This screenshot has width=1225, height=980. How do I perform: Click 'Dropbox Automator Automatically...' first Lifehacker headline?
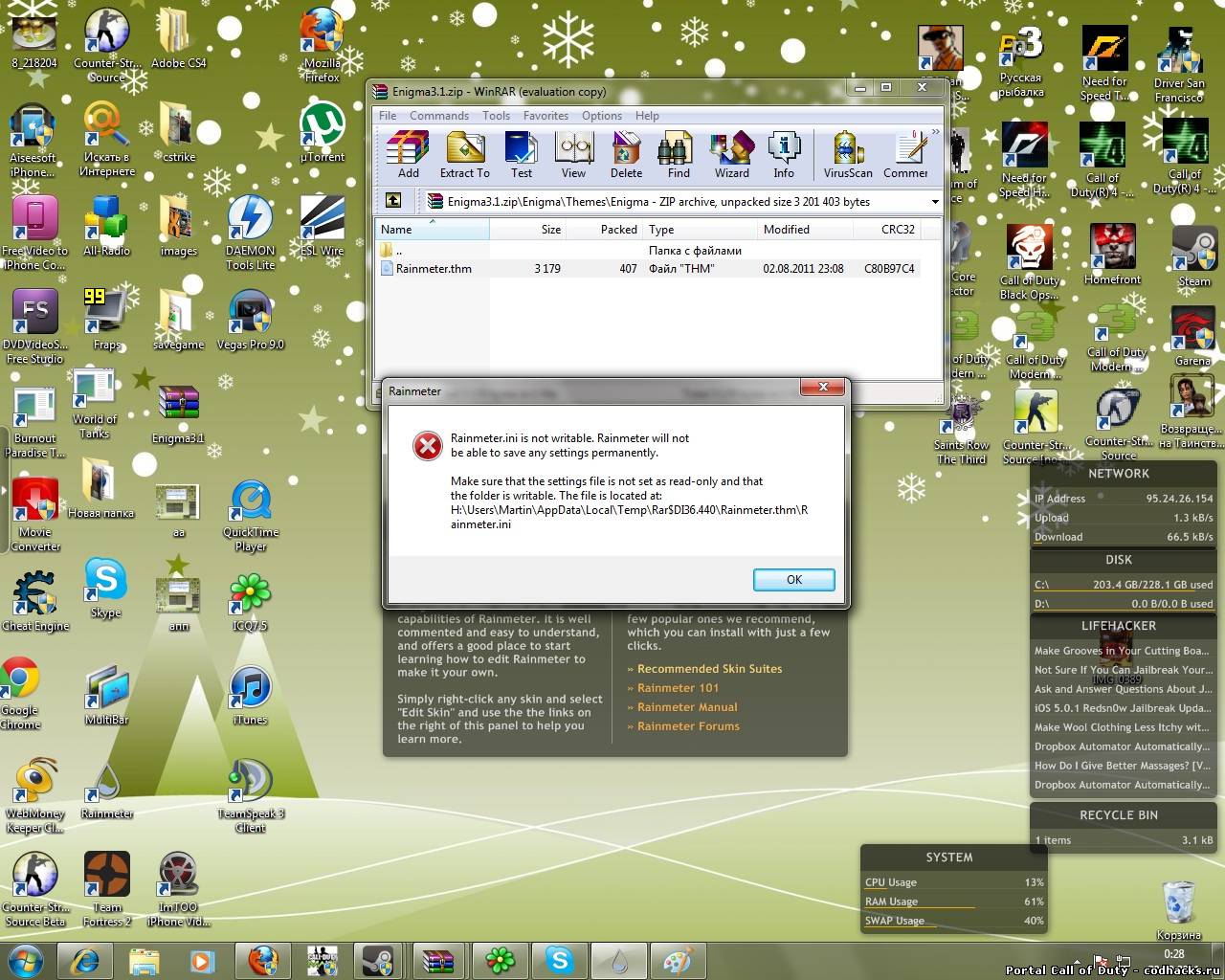[1123, 746]
